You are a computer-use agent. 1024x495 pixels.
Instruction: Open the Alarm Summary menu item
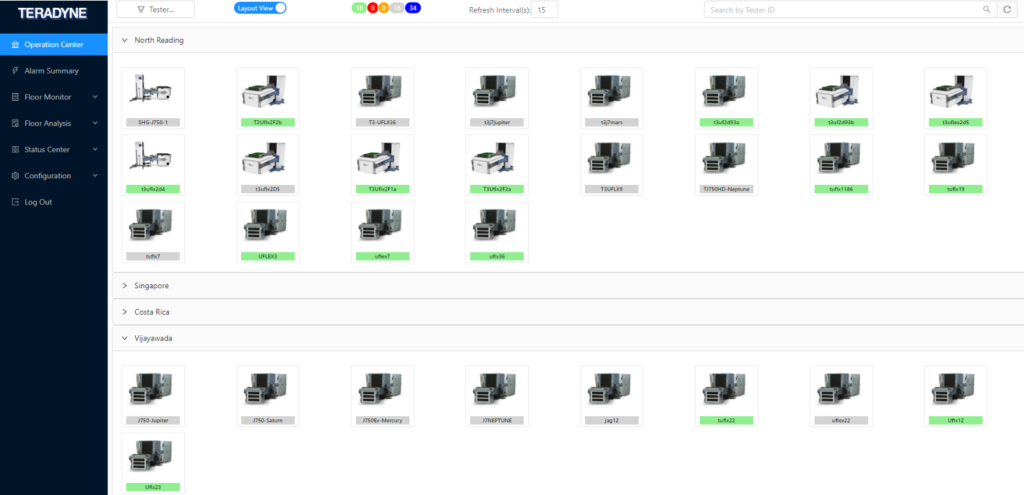pos(54,71)
